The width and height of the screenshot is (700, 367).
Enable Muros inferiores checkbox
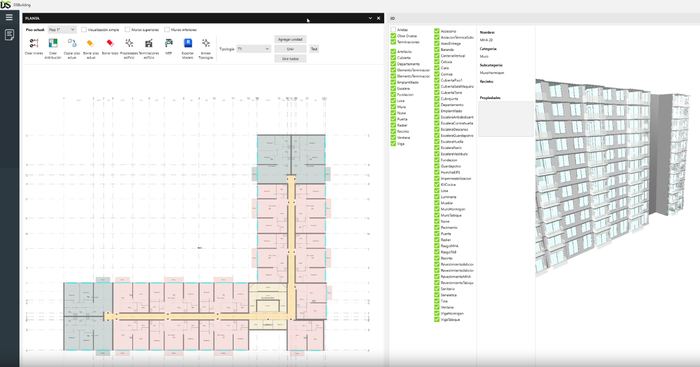[167, 29]
